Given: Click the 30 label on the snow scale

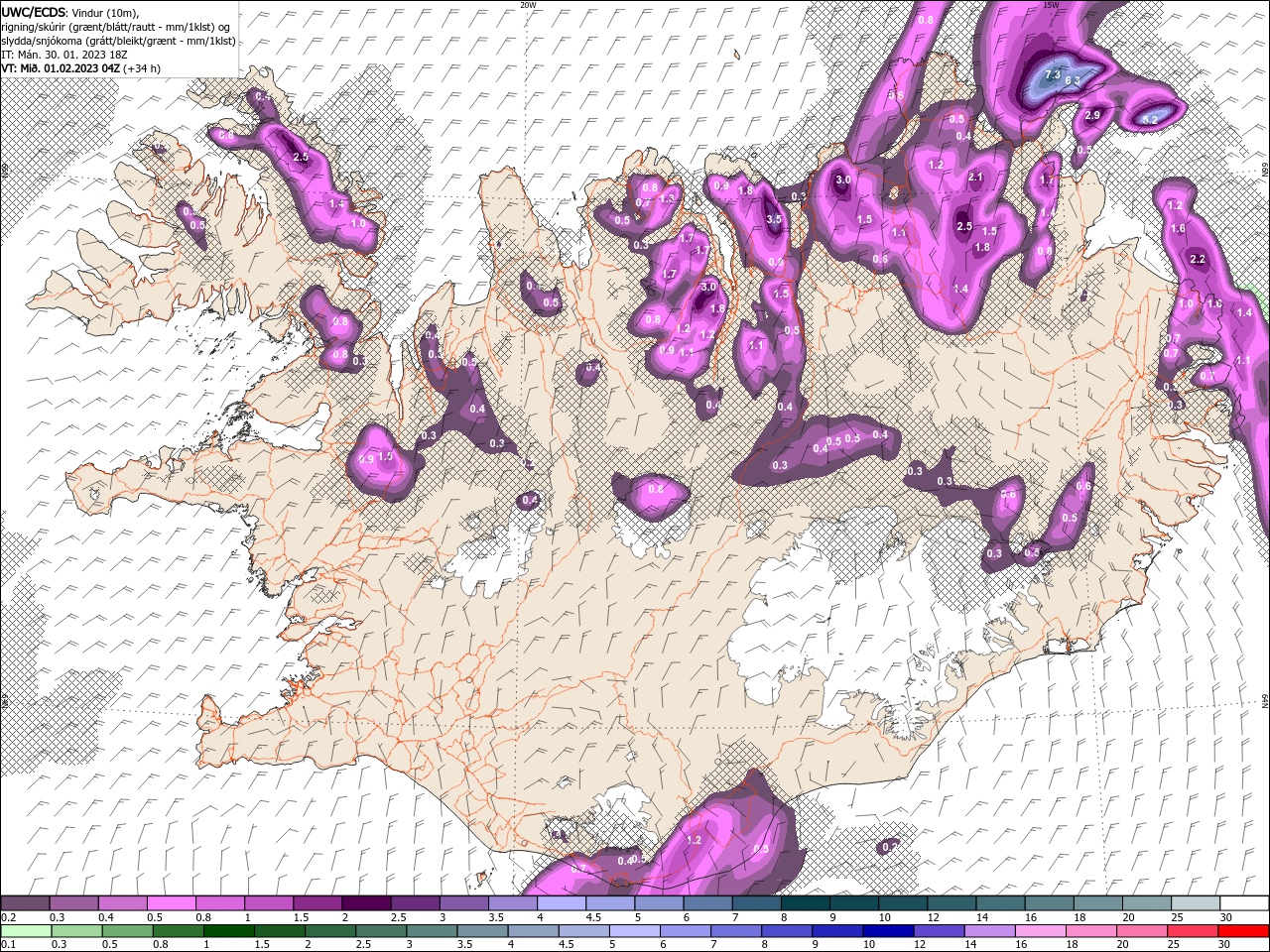Looking at the screenshot, I should click(1226, 917).
